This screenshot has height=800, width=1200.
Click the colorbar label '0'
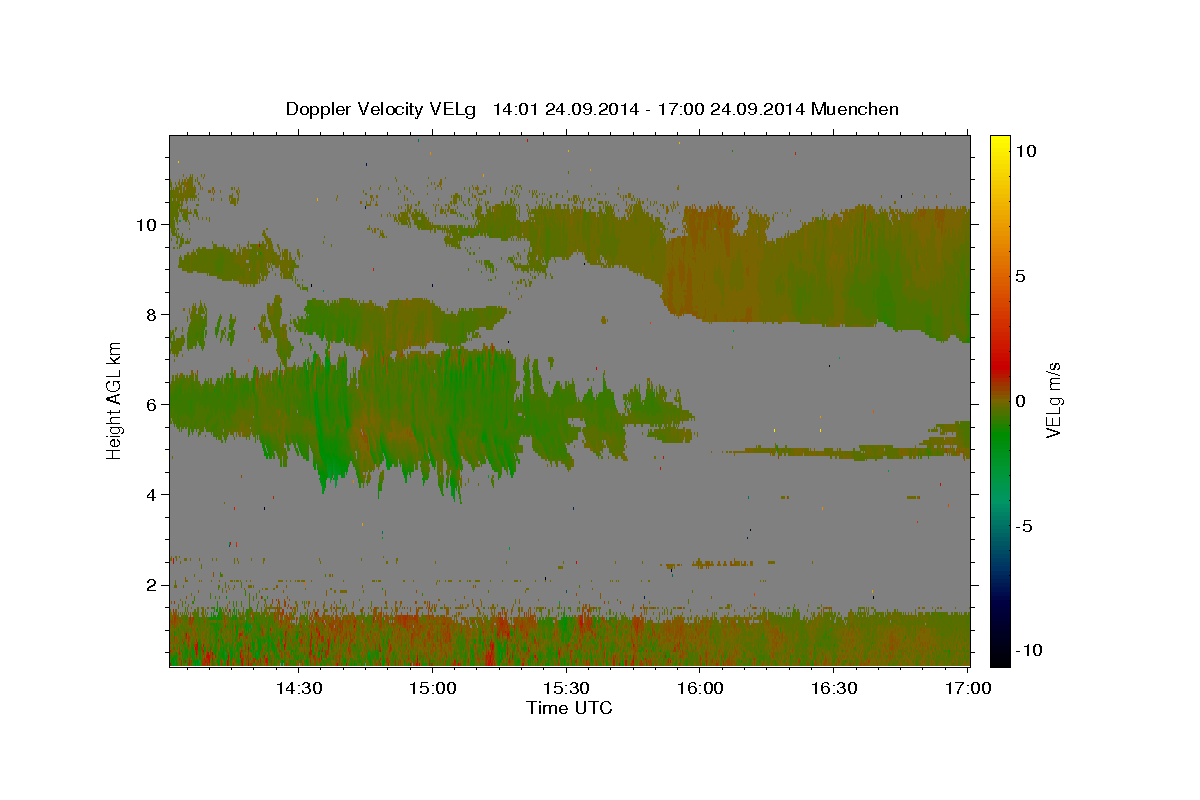[1021, 401]
